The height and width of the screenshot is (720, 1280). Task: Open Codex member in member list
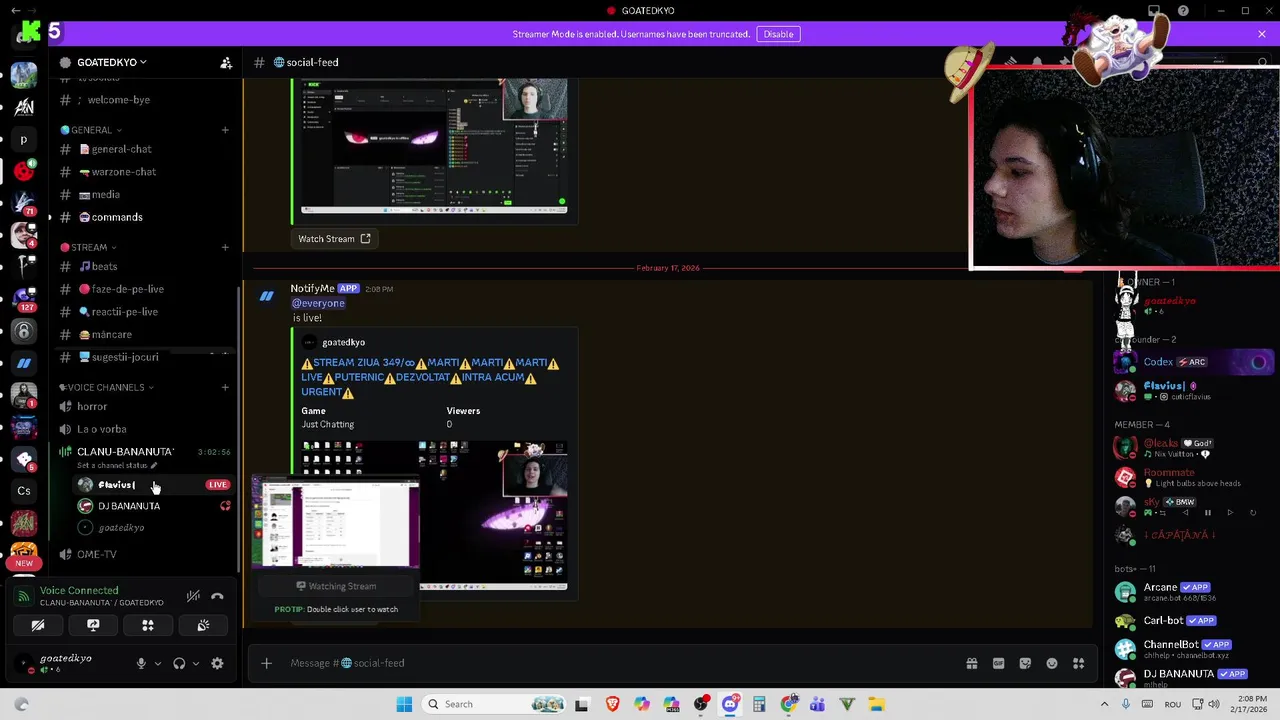pos(1194,362)
